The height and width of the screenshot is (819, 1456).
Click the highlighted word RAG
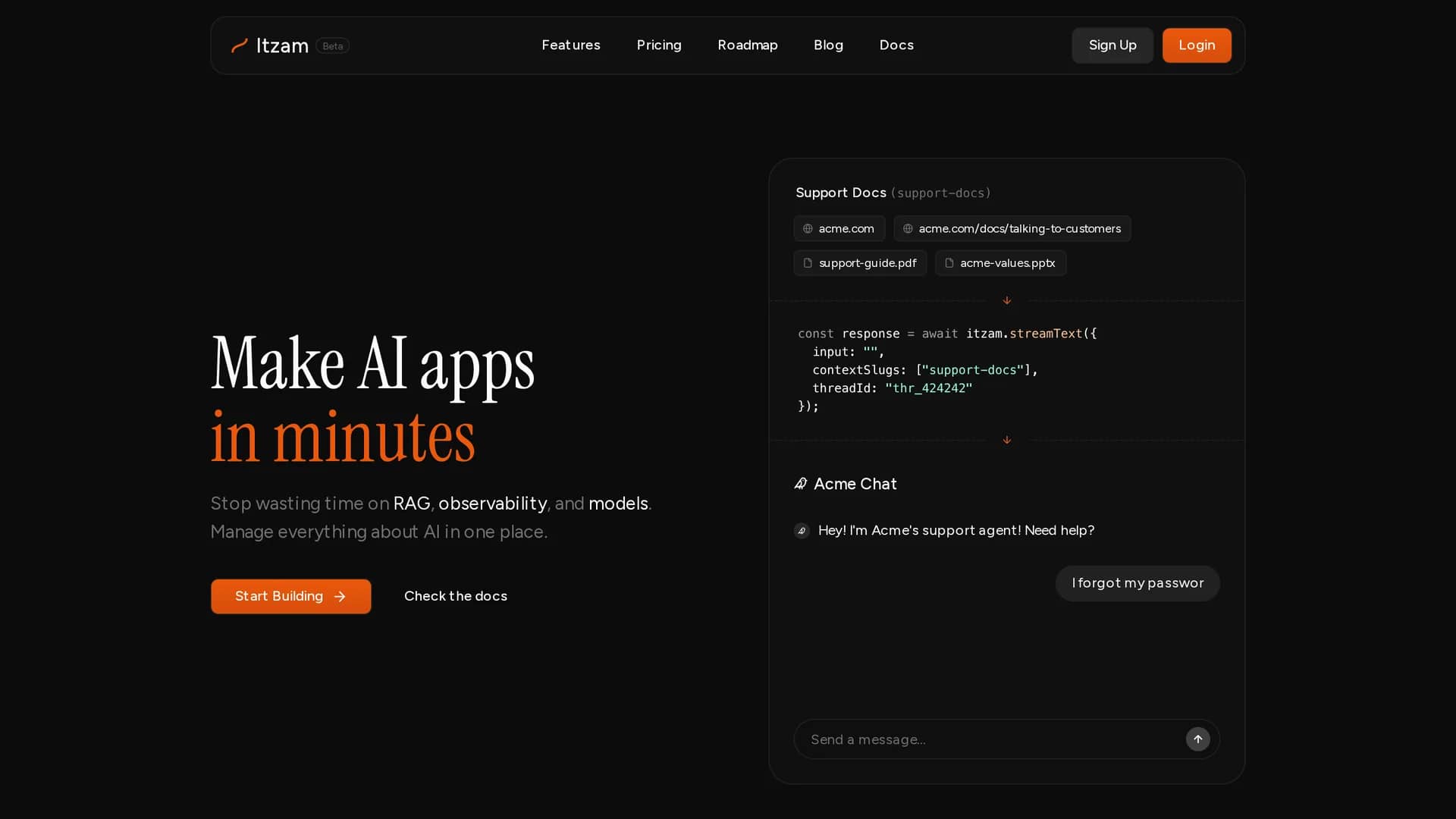pos(412,504)
